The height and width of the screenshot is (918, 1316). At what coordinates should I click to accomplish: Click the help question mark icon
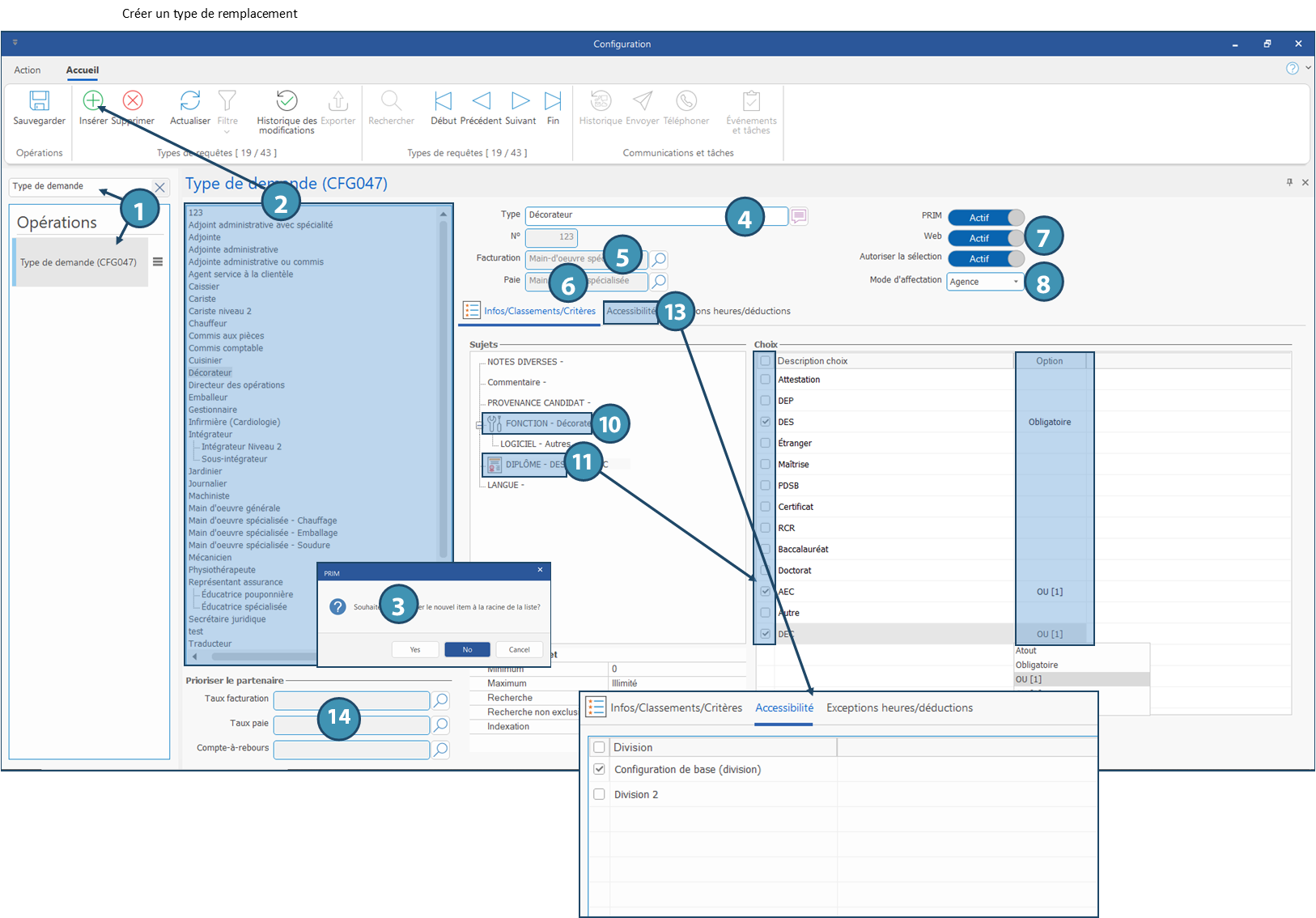[x=1293, y=68]
